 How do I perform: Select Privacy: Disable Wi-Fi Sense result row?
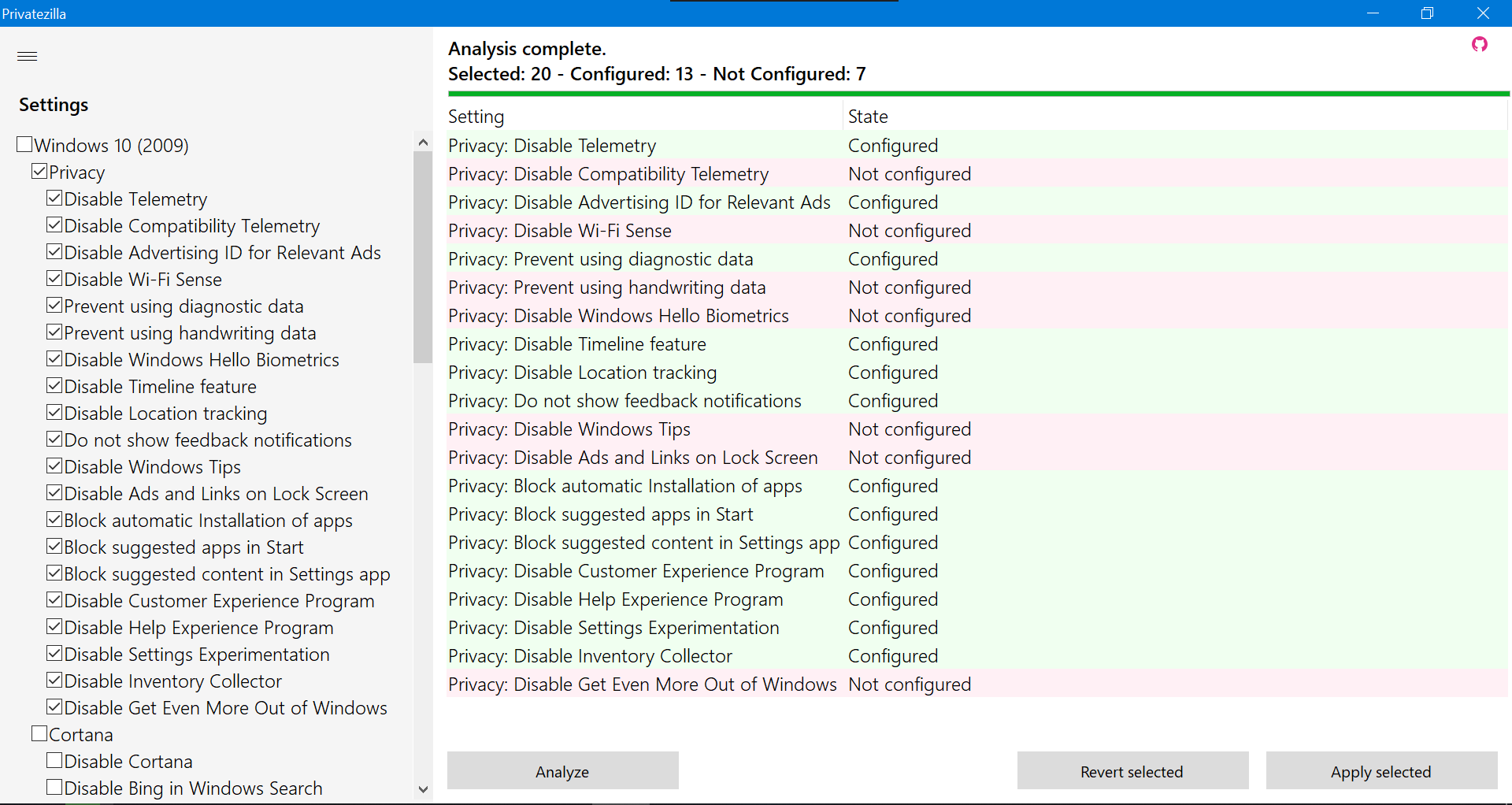[977, 231]
